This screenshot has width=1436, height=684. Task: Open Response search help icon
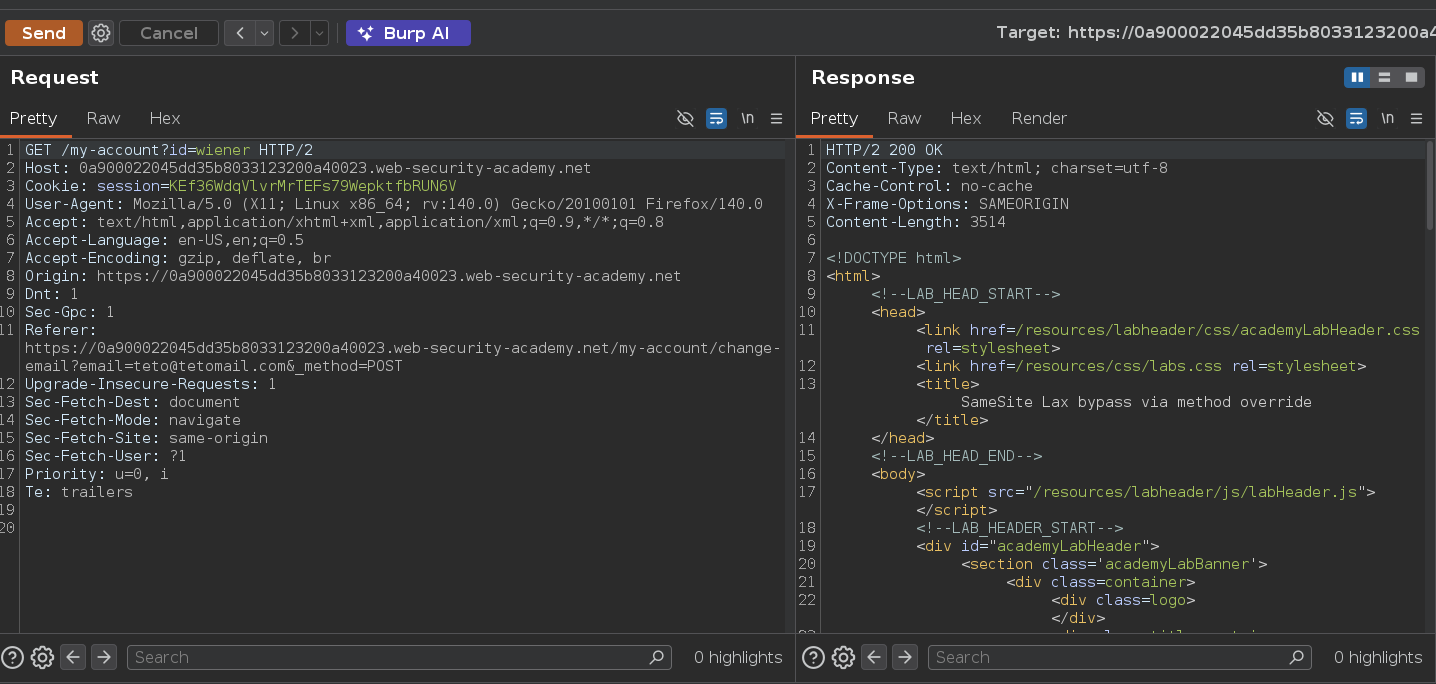[x=812, y=657]
